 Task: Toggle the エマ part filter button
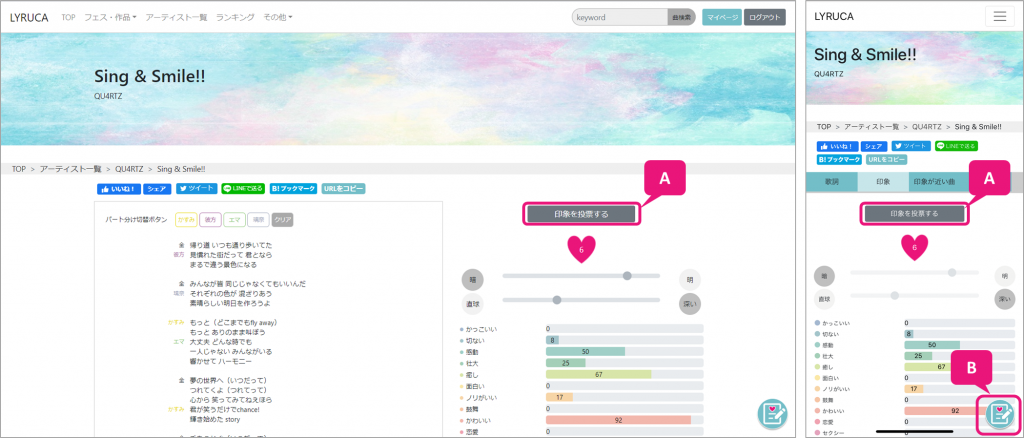[x=235, y=219]
